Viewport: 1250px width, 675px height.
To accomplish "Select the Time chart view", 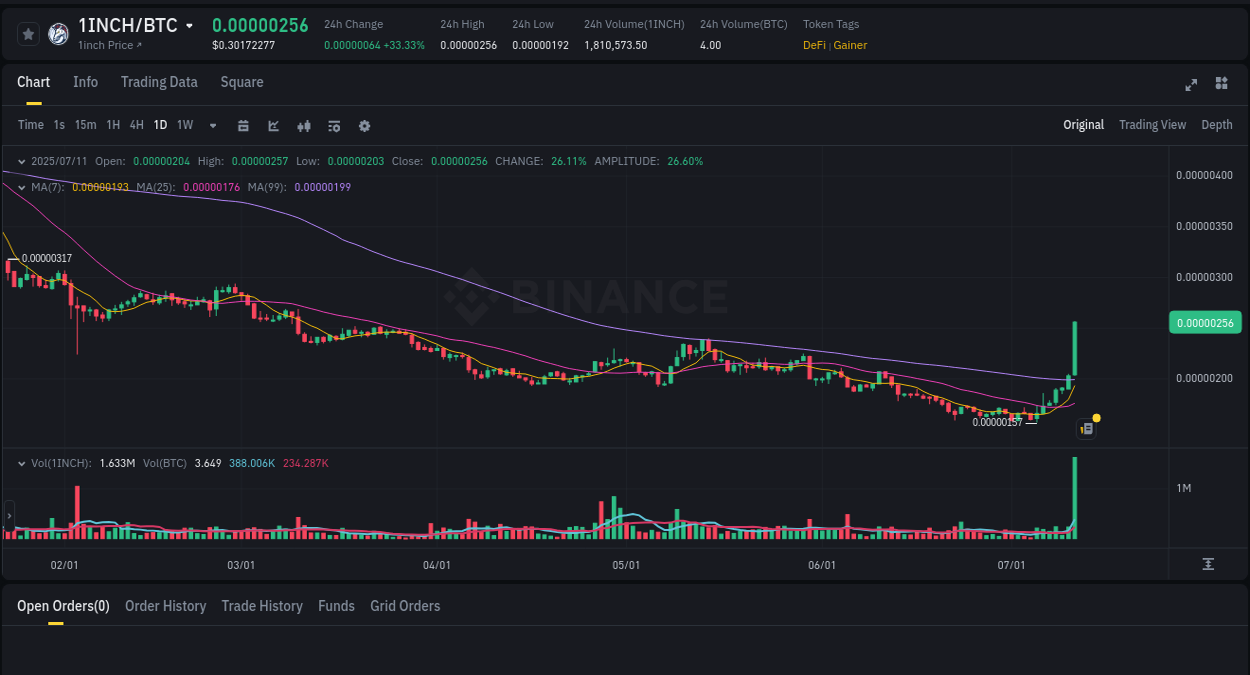I will click(31, 125).
